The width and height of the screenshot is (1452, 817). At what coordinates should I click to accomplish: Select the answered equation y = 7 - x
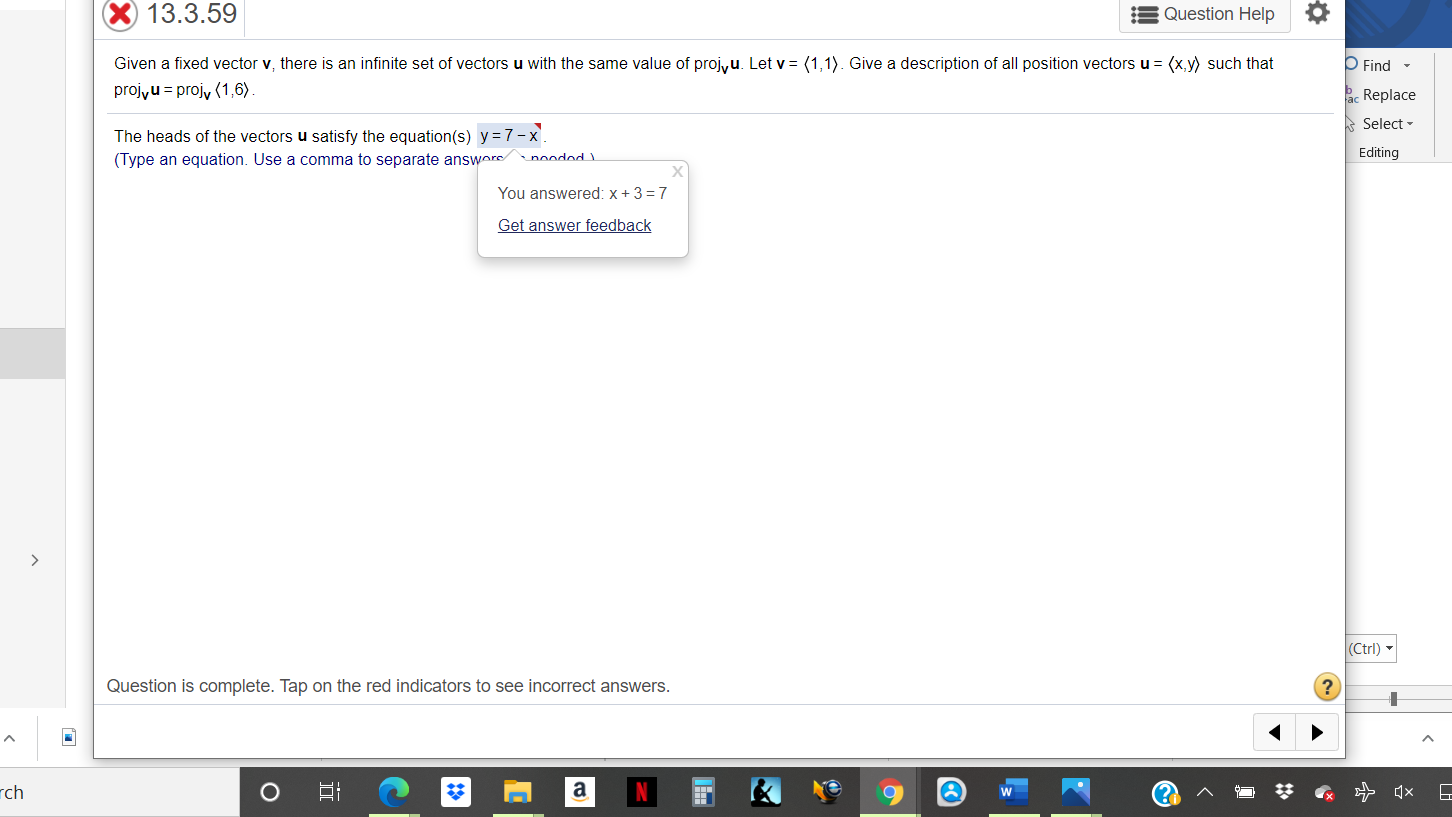coord(507,134)
